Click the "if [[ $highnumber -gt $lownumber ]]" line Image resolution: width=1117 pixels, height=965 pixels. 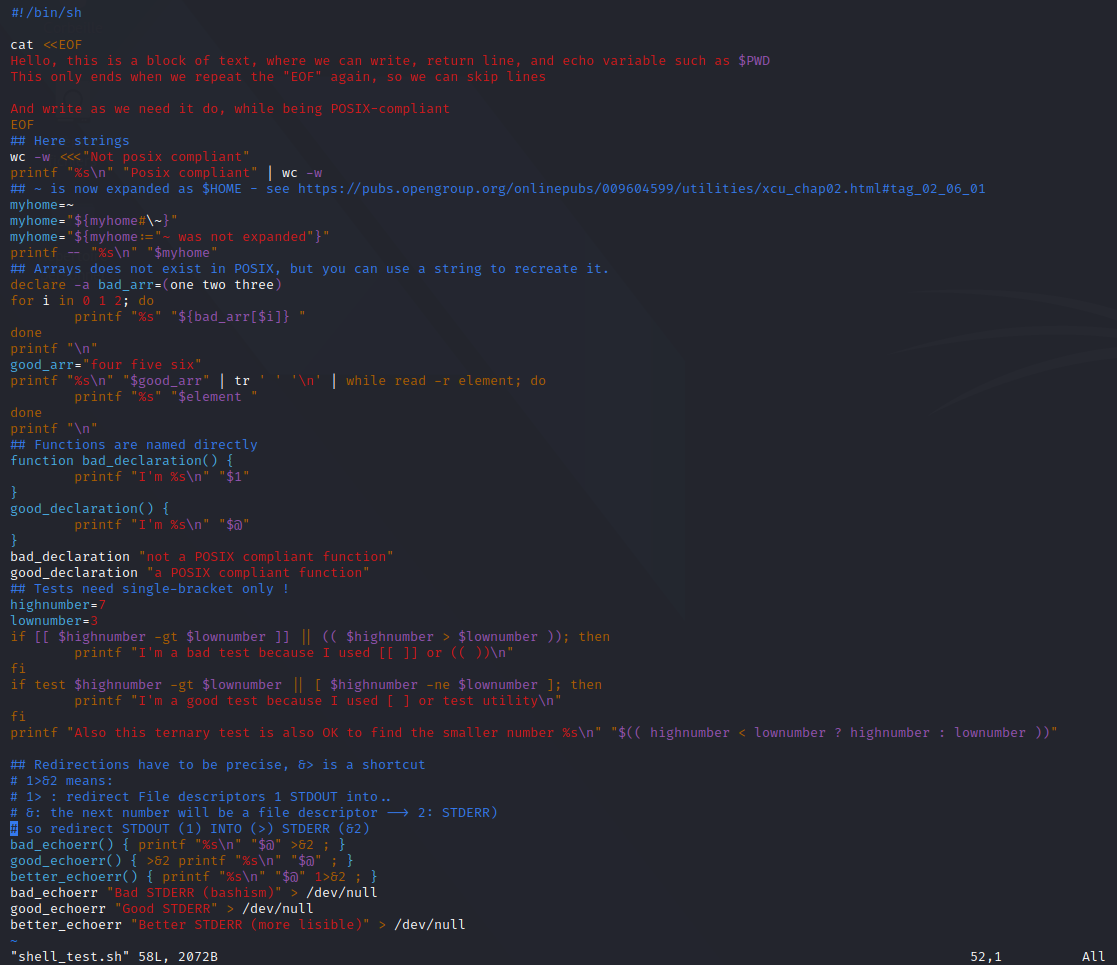point(310,637)
